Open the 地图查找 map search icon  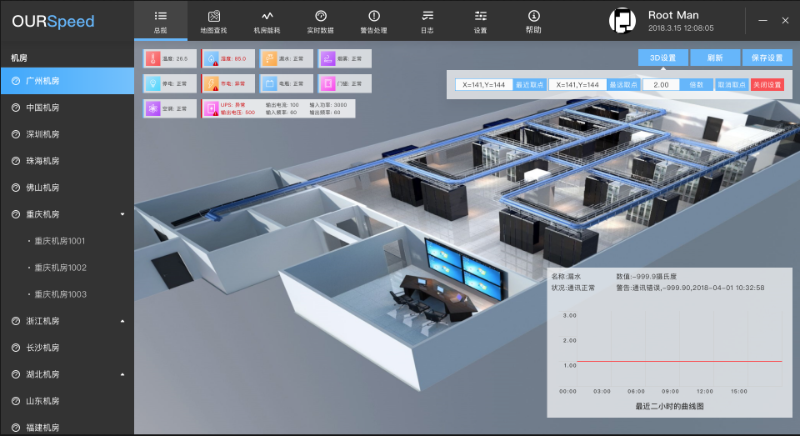click(214, 16)
